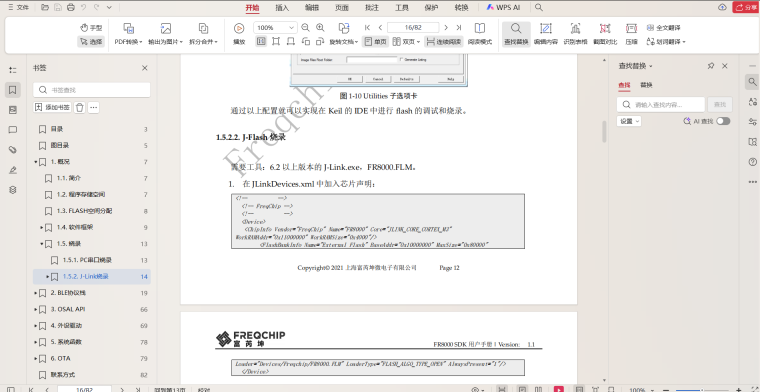Click 查找替换 find and replace tool
Viewport: 760px width, 392px height.
pos(516,34)
